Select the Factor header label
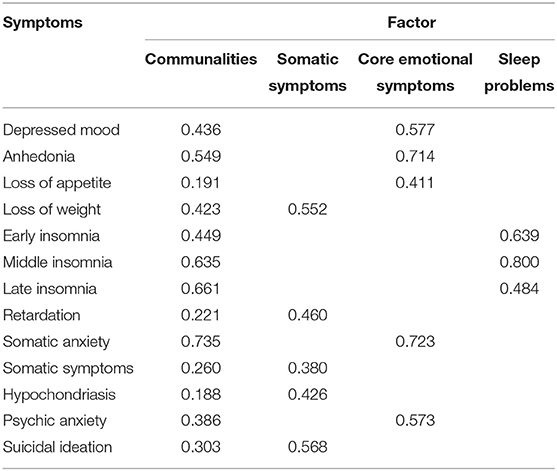557x471 pixels. pos(411,23)
